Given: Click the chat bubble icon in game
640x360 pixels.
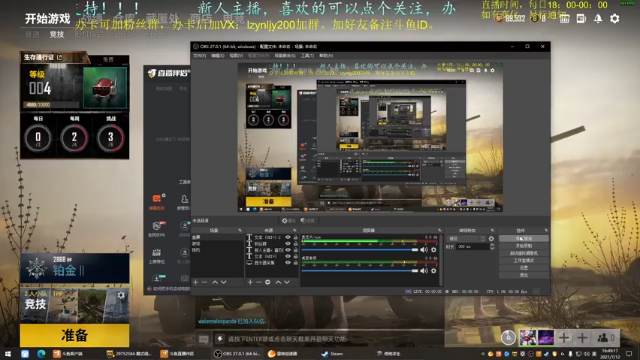Looking at the screenshot, I should tap(203, 339).
